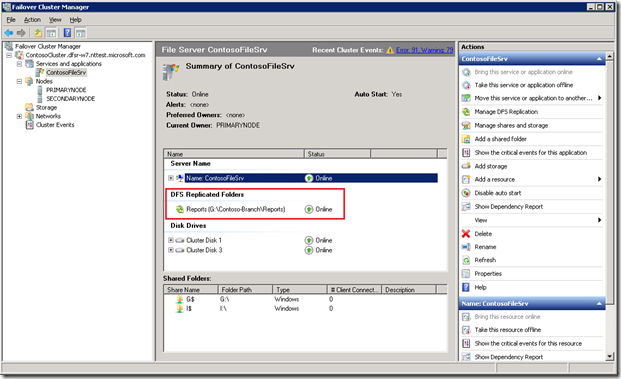Click the Refresh action icon
Viewport: 621px width, 379px height.
(x=466, y=260)
